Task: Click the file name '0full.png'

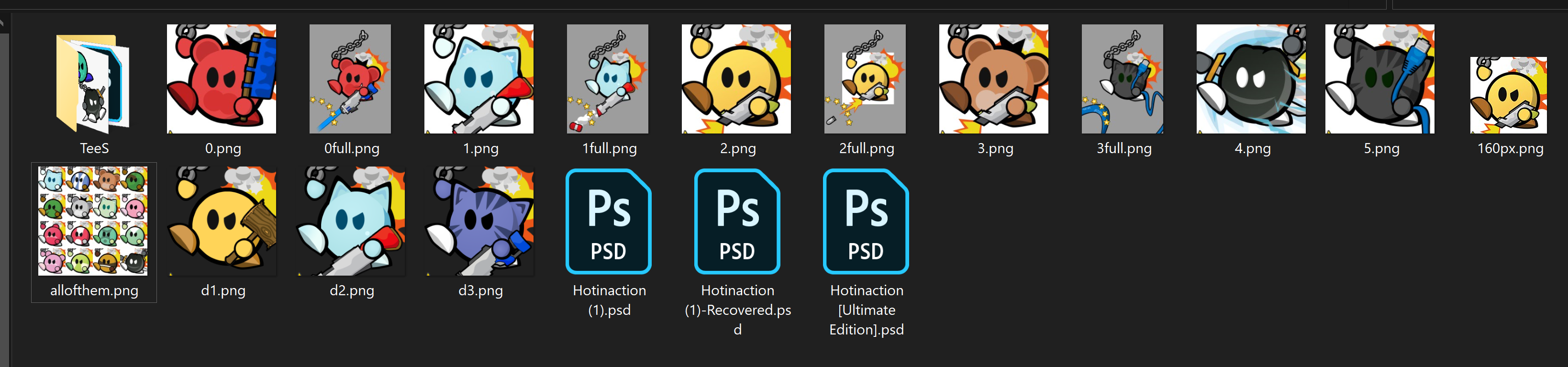Action: click(x=352, y=148)
